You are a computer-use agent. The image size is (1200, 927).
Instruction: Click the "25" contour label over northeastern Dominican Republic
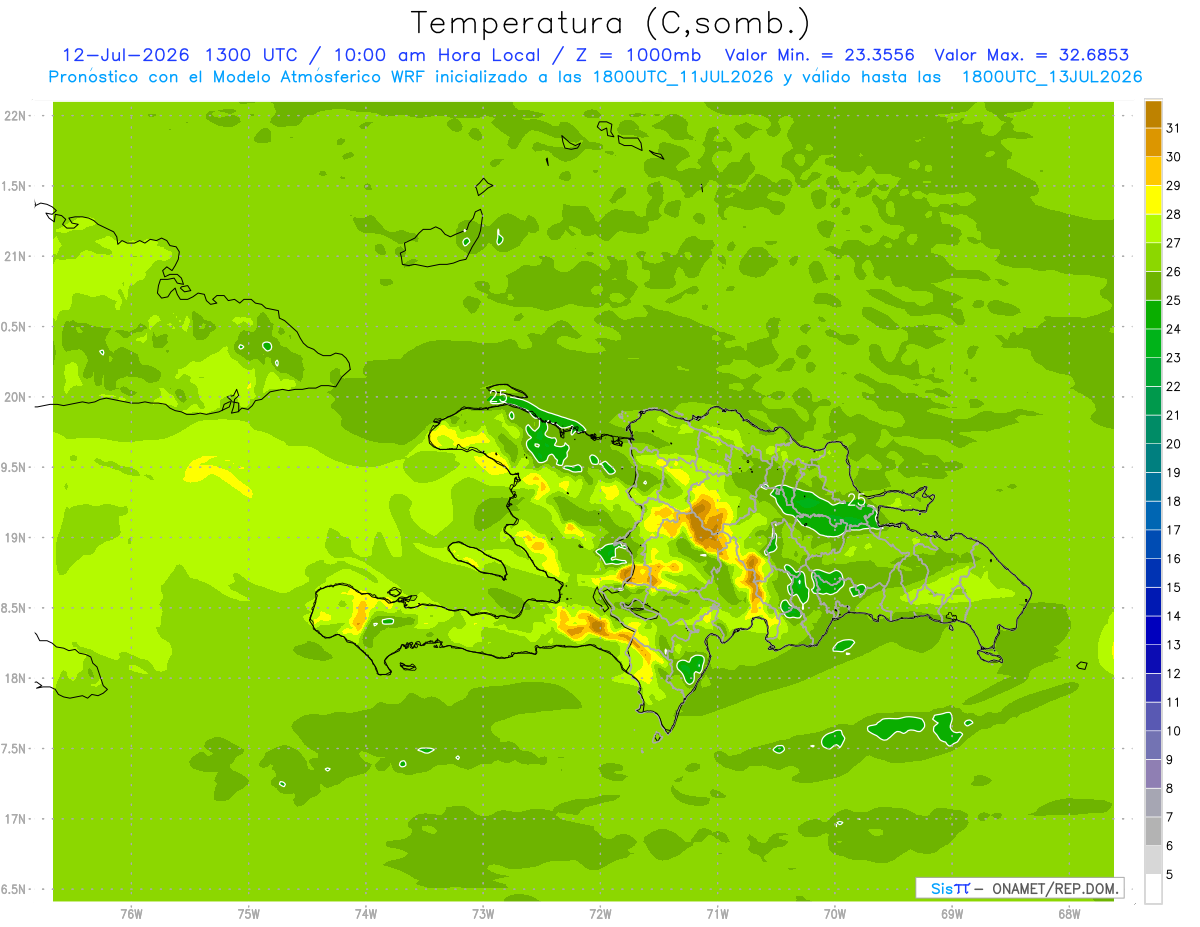(856, 498)
